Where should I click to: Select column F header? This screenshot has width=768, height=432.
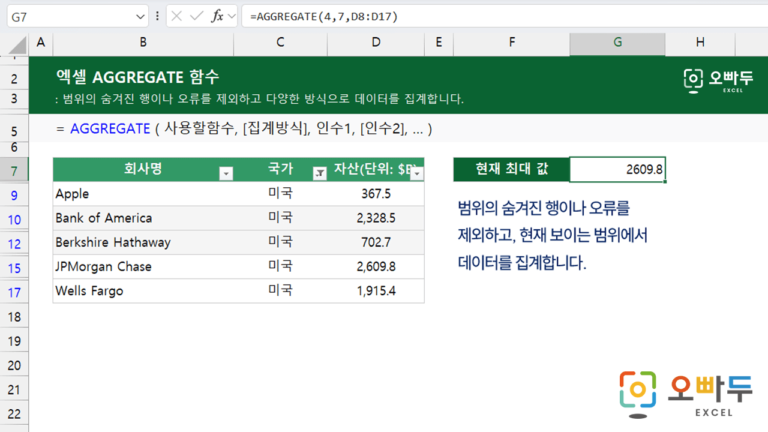pos(511,43)
